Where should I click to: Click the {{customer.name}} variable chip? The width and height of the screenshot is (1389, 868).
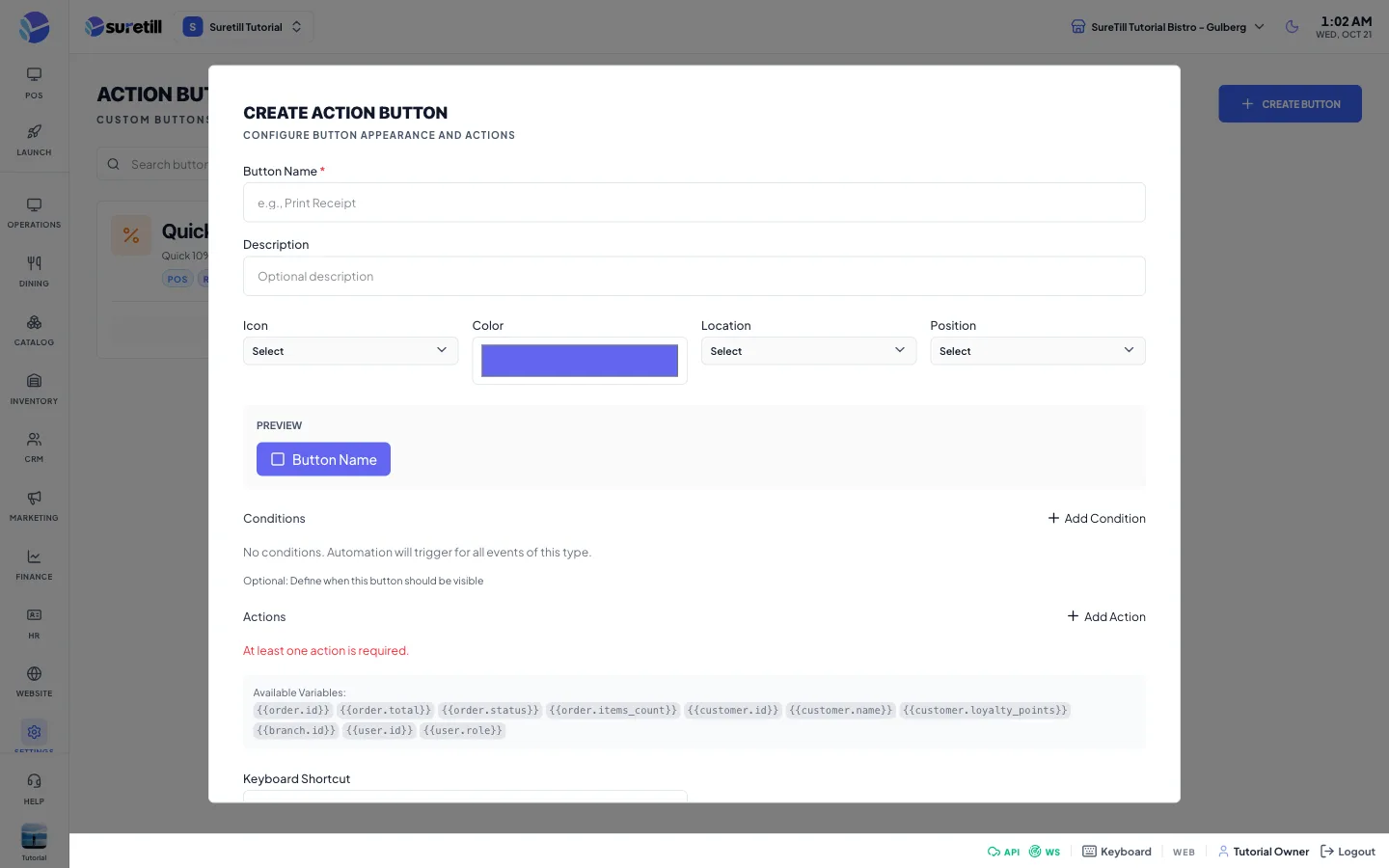[x=841, y=711]
